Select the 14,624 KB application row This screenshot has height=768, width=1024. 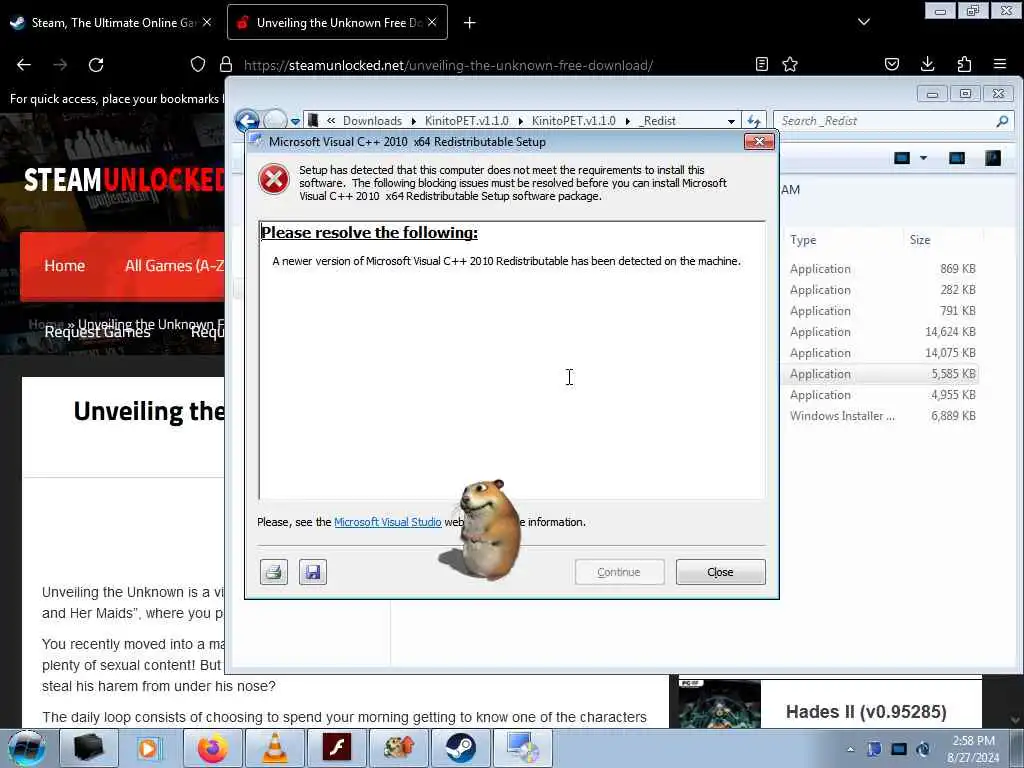pyautogui.click(x=882, y=332)
